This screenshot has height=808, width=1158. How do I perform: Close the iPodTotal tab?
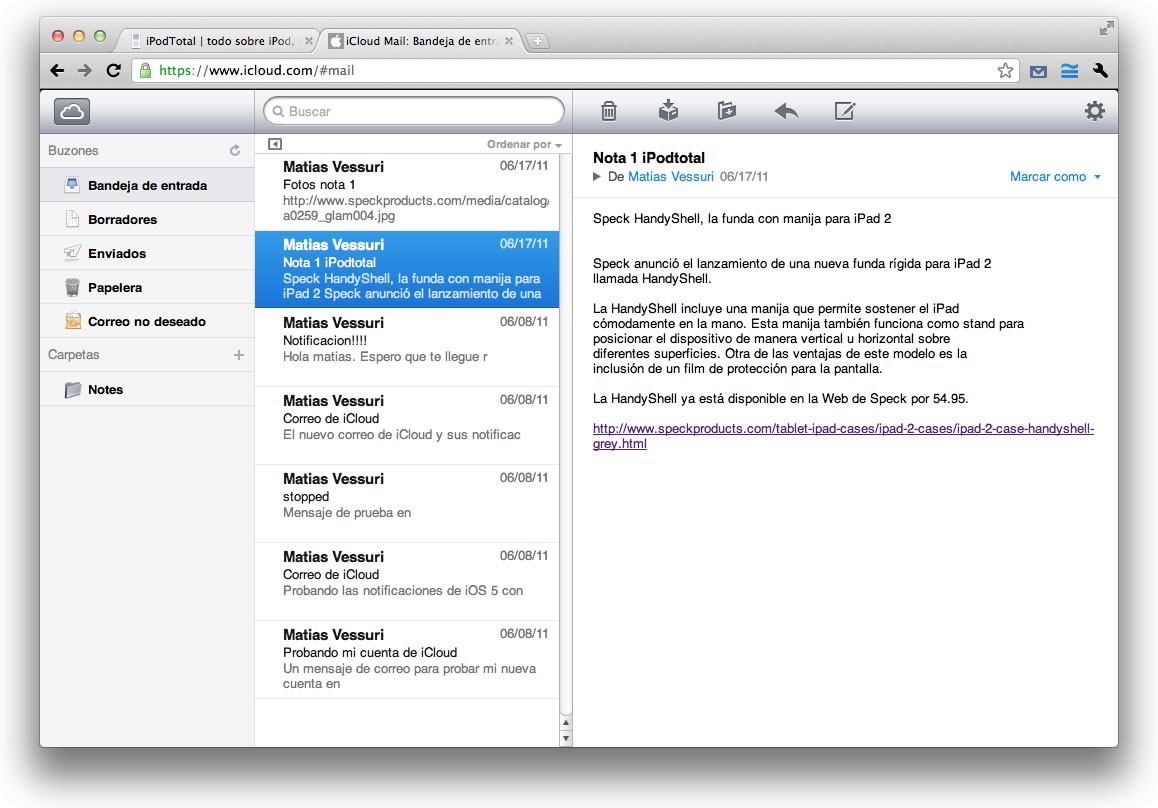(309, 41)
